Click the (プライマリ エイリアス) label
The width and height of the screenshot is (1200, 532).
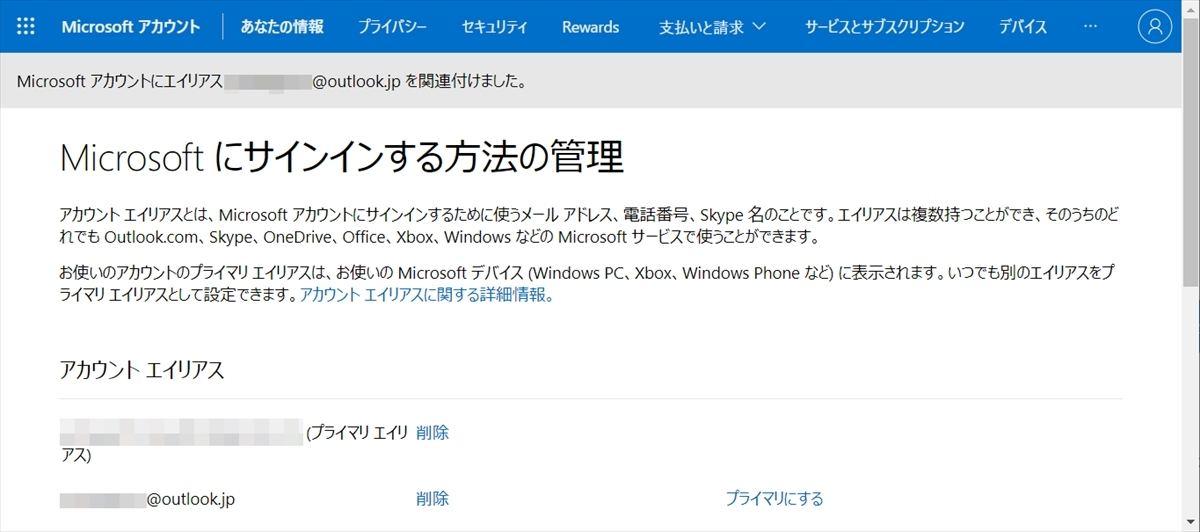[234, 444]
